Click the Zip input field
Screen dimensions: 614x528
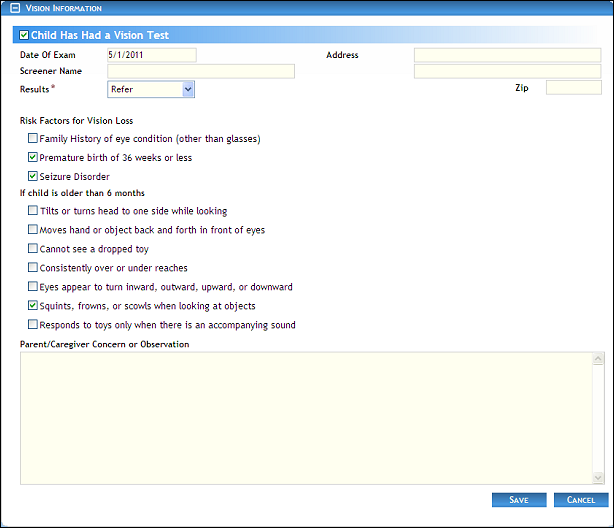point(573,88)
